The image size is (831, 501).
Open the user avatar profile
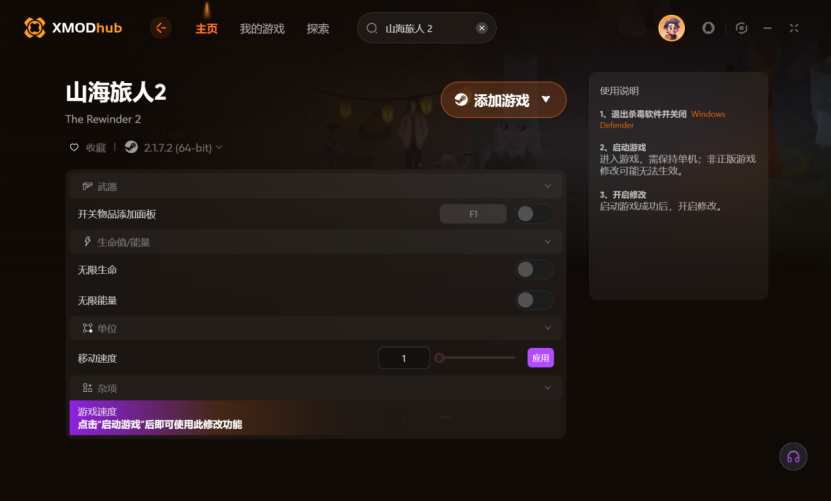tap(671, 28)
